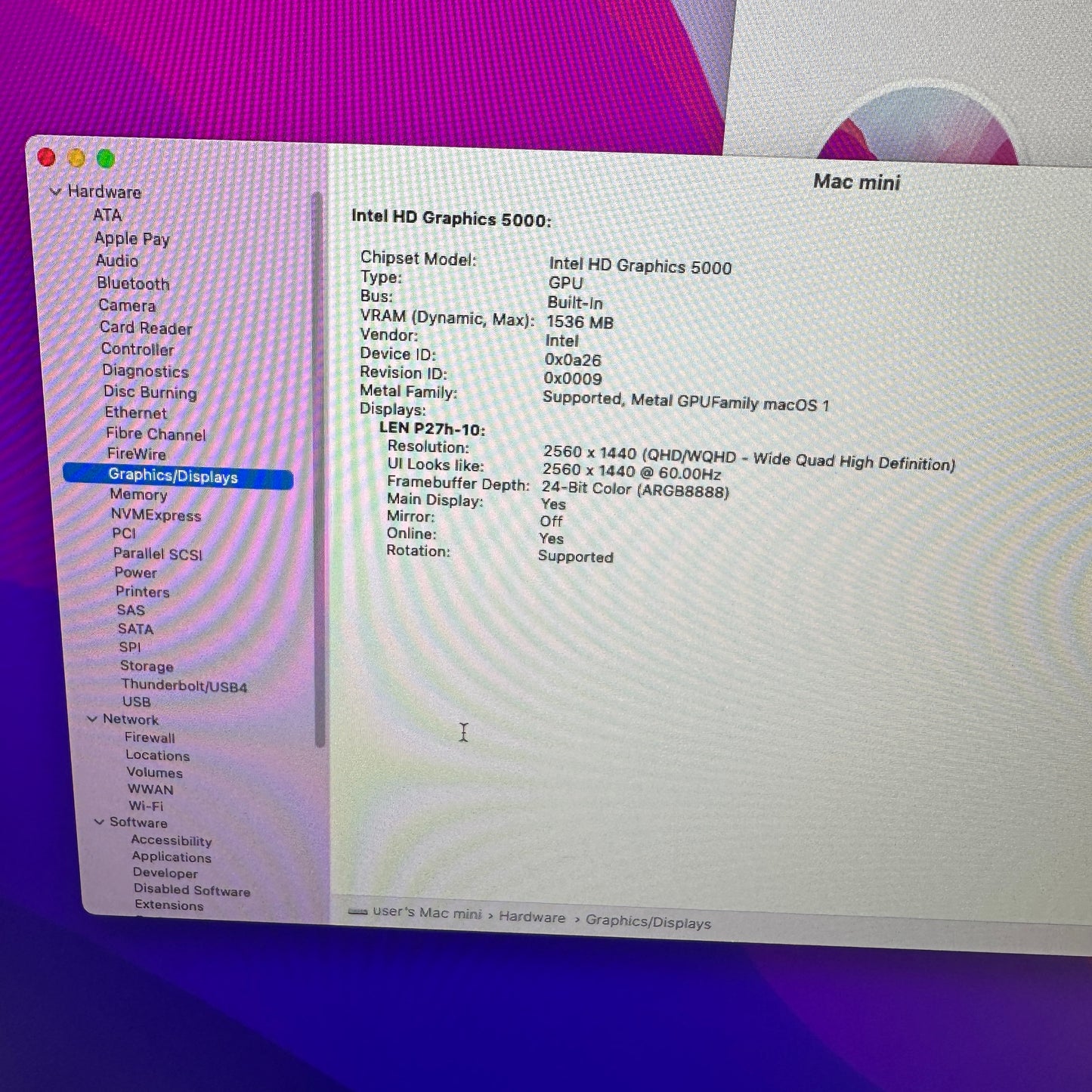
Task: Open the Storage entry
Action: (x=147, y=666)
